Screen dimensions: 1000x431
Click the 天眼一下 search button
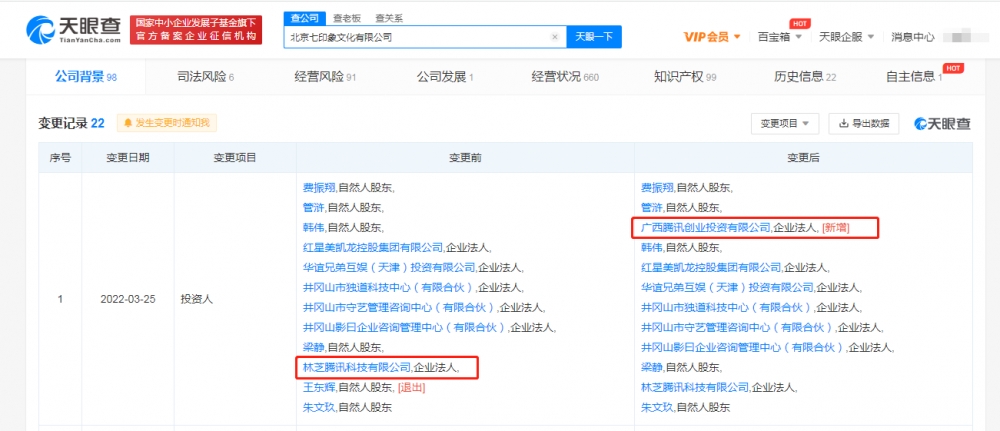click(x=594, y=37)
